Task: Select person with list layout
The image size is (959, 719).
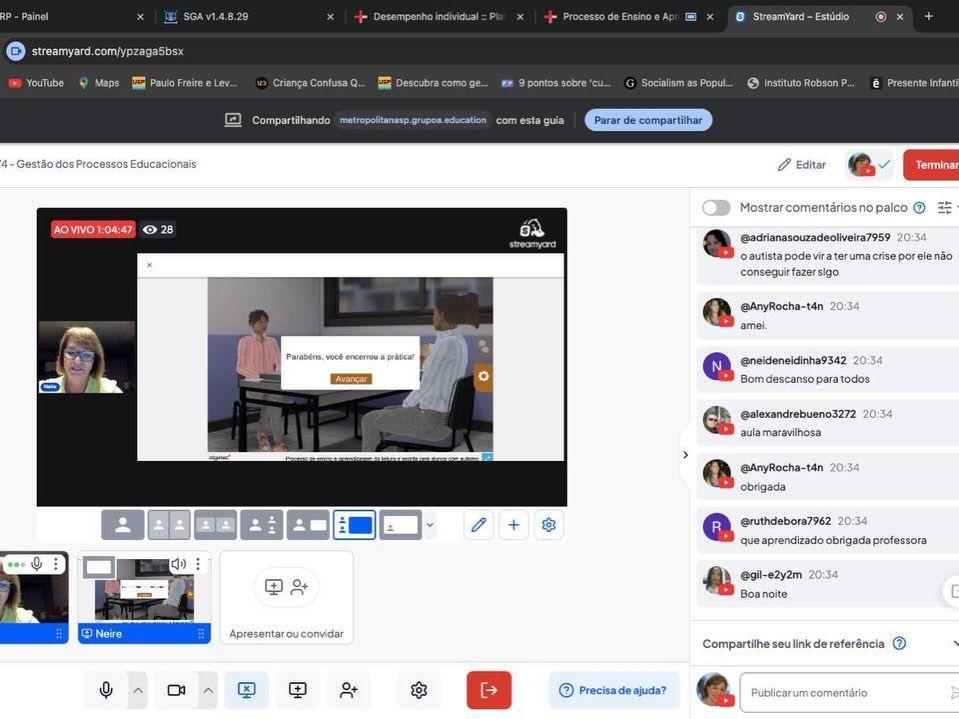Action: tap(262, 525)
